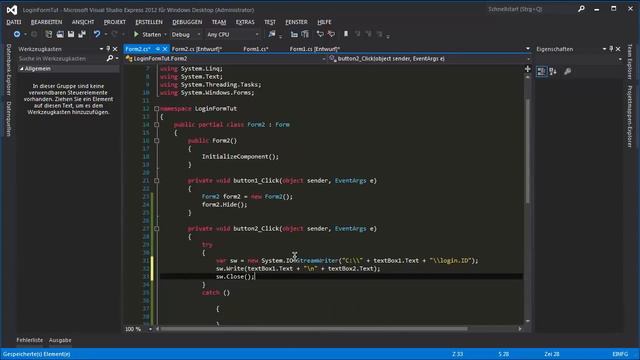This screenshot has width=640, height=360.
Task: Start debugging with the green Starten button
Action: (x=147, y=34)
